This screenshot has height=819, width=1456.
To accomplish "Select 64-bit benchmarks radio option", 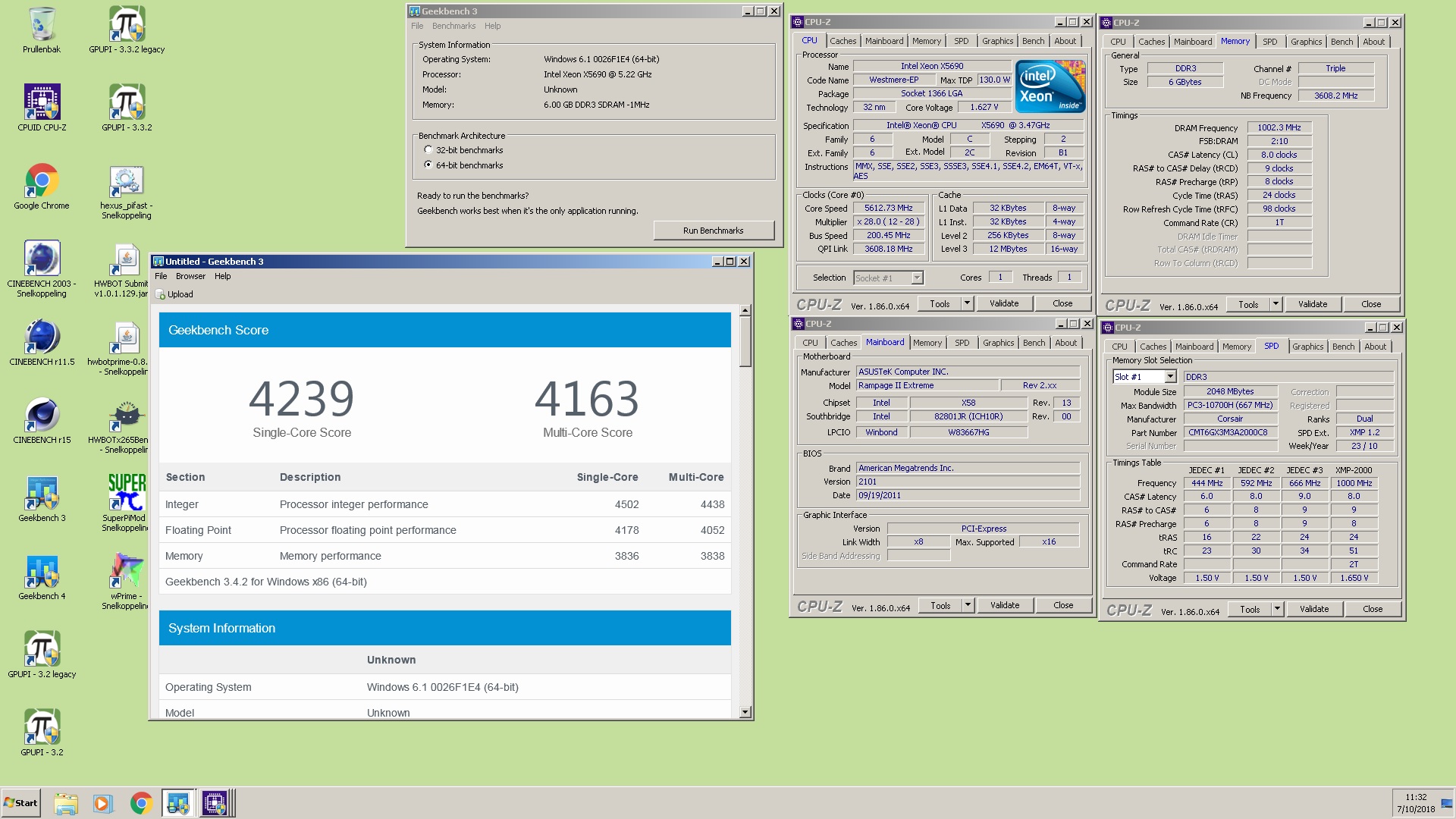I will [x=428, y=165].
